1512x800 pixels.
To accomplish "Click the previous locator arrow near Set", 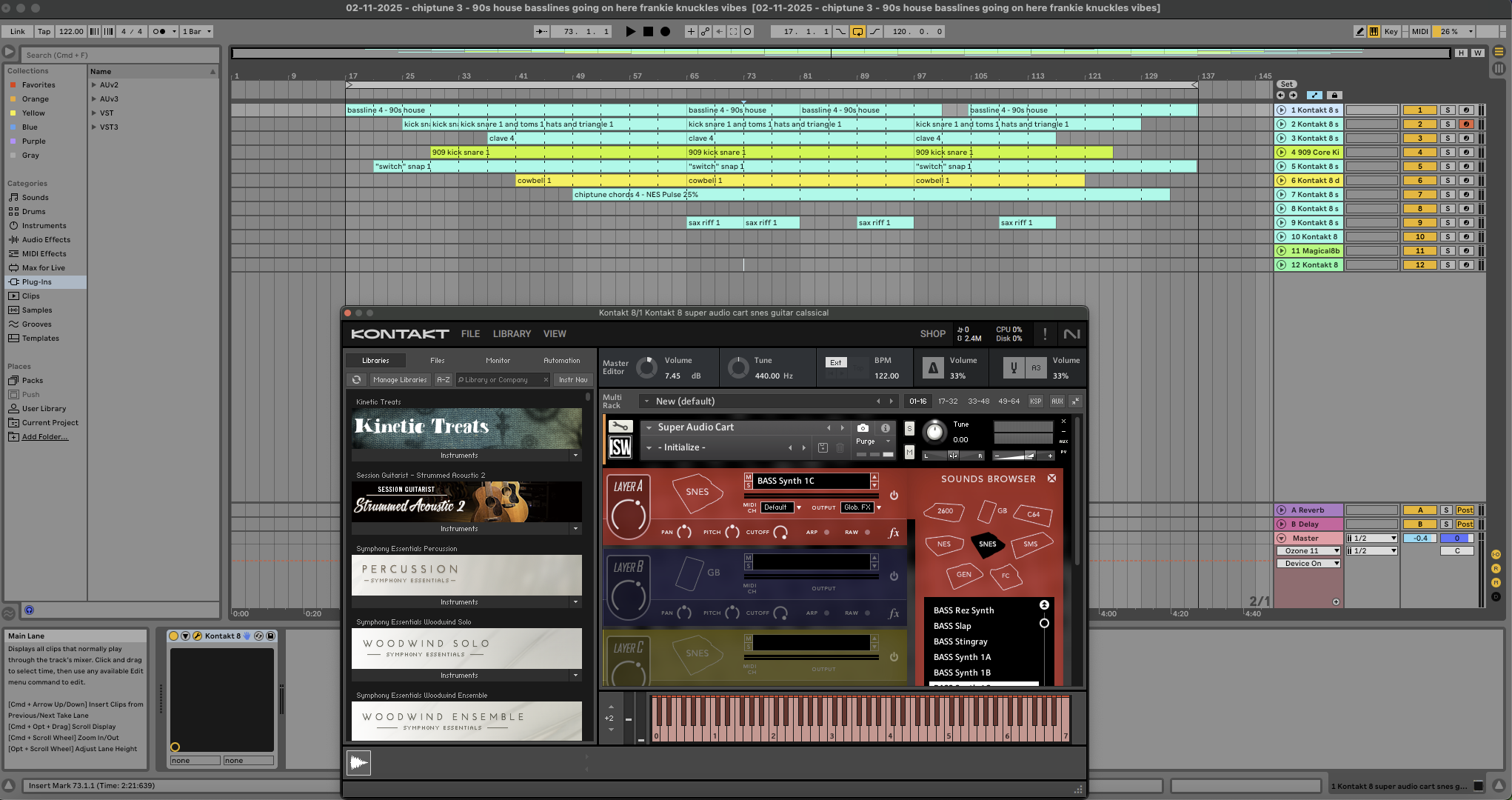I will tap(1280, 95).
